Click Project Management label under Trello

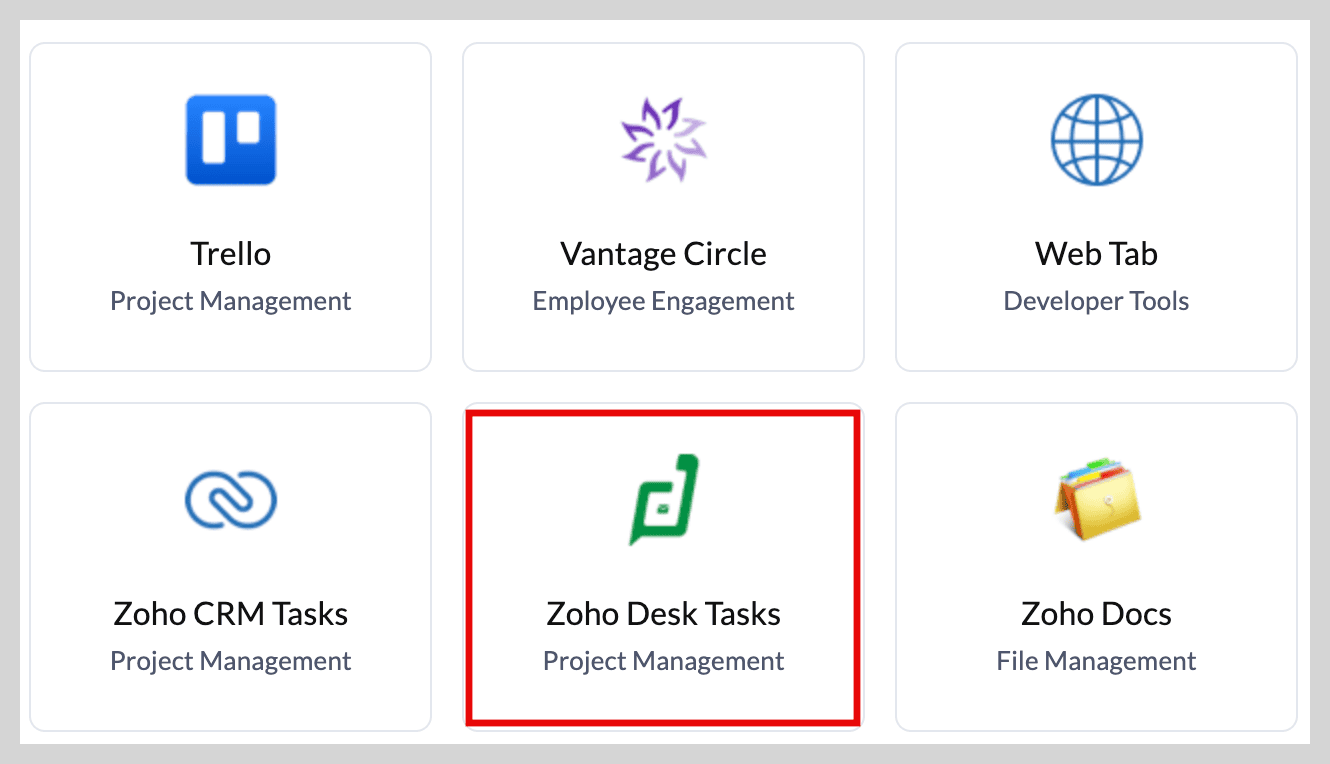pos(231,301)
